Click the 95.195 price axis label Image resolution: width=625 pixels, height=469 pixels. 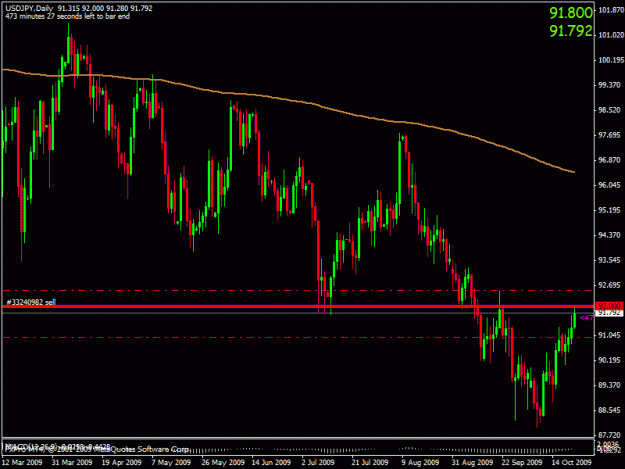[611, 210]
